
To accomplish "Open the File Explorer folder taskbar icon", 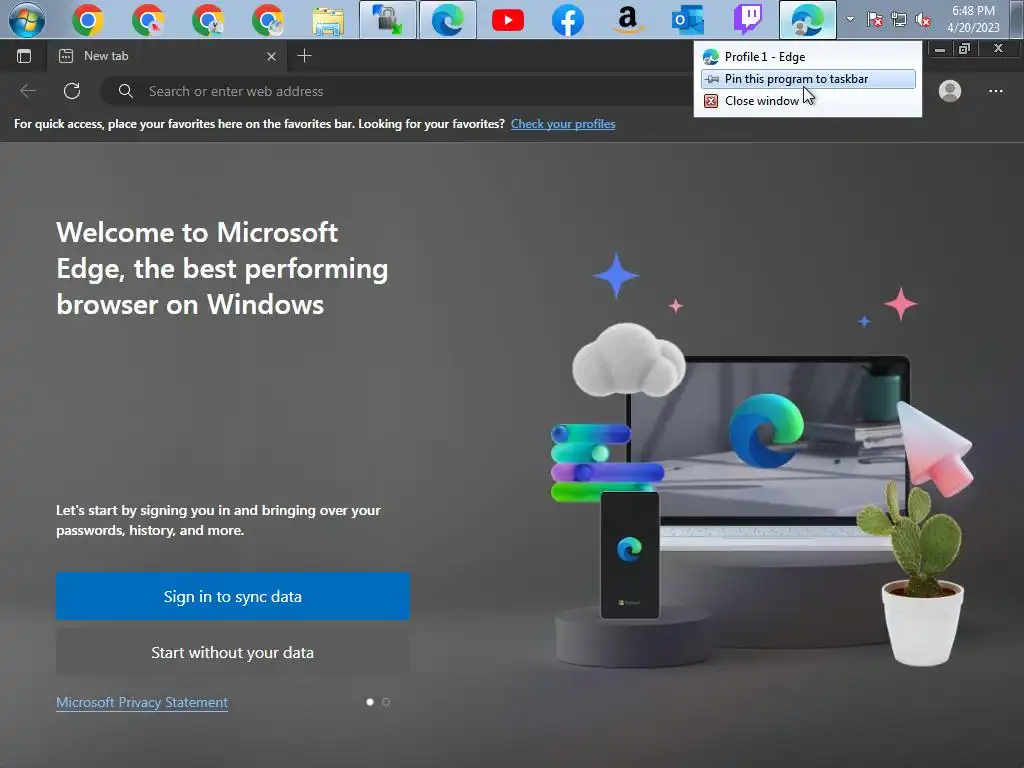I will click(x=328, y=20).
